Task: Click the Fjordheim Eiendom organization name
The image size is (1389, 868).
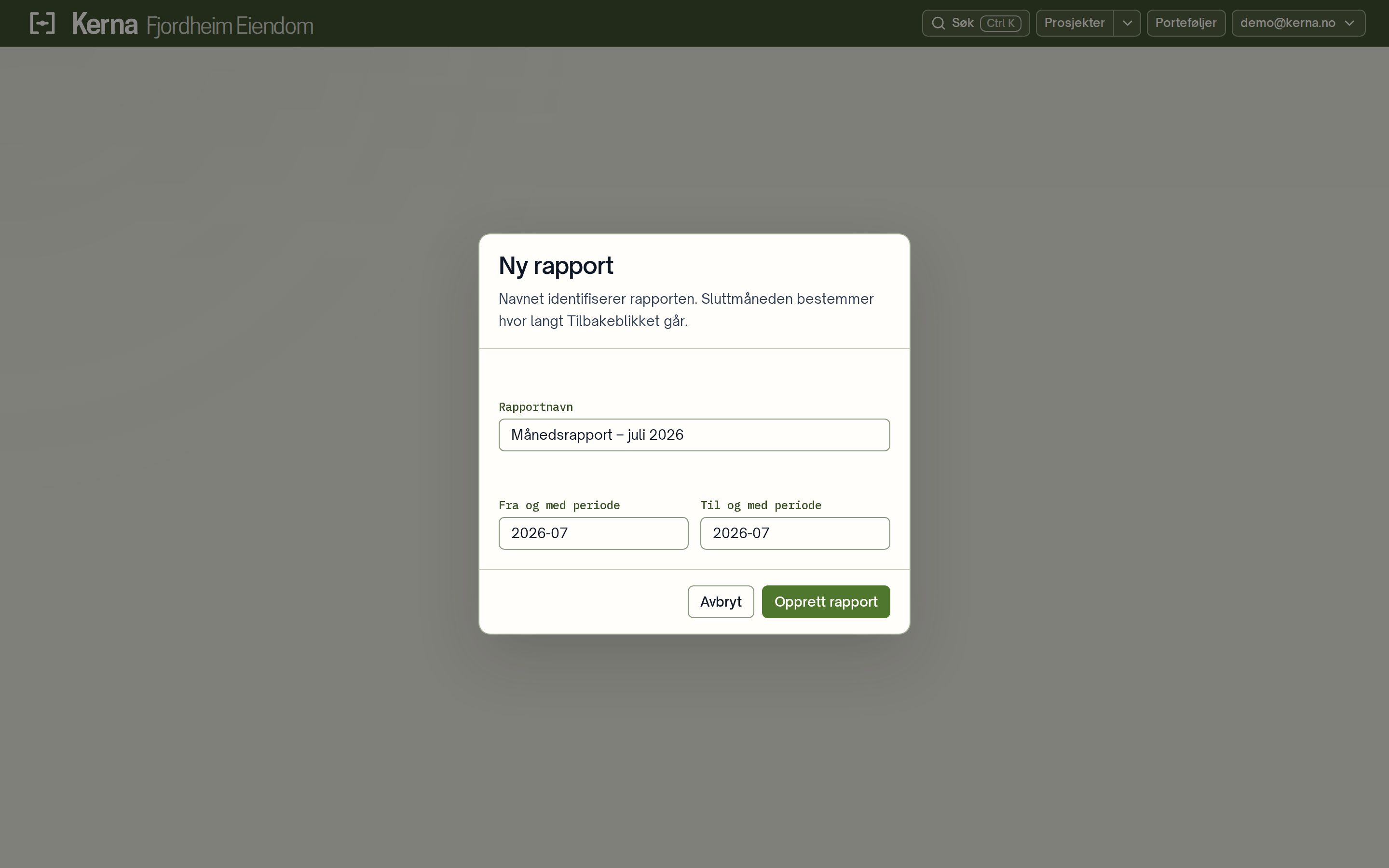Action: (x=230, y=26)
